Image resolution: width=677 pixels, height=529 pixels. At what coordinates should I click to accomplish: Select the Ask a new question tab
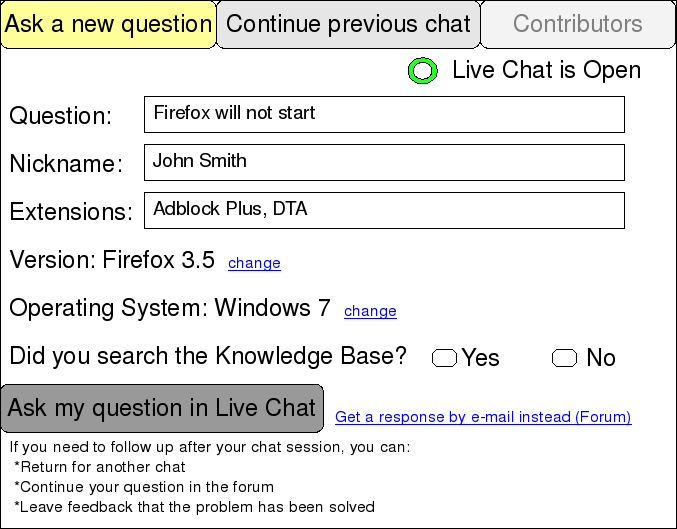[x=108, y=24]
